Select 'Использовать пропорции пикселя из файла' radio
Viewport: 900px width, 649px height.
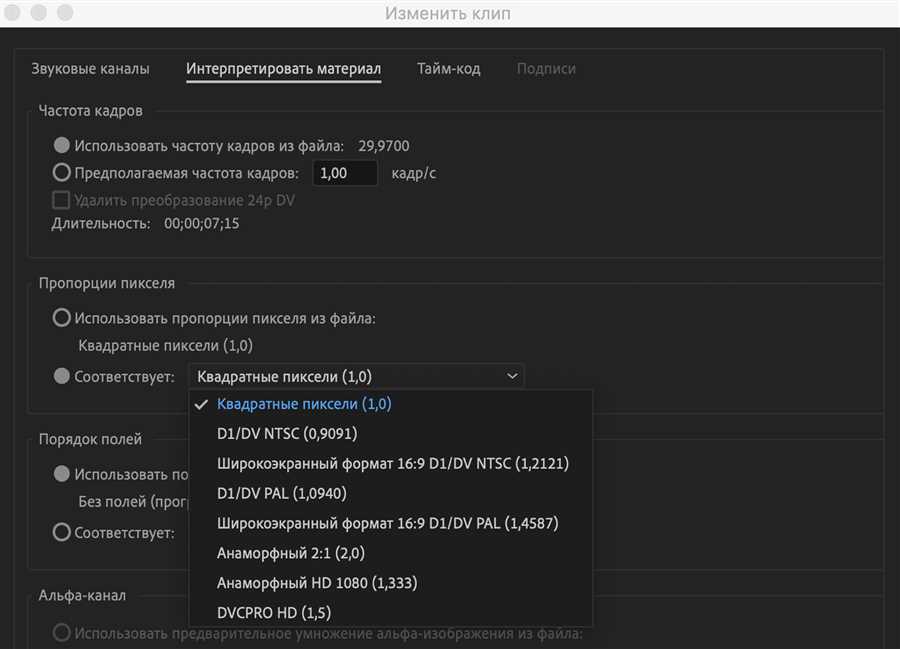click(62, 319)
